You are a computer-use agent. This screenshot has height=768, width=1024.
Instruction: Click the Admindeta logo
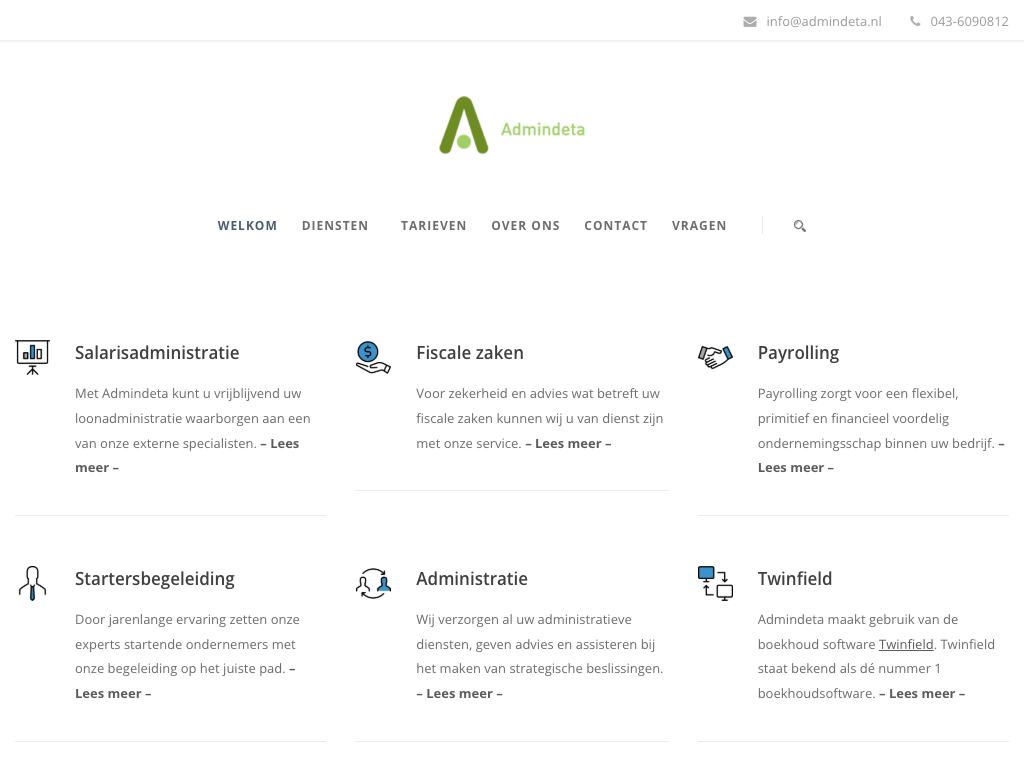512,125
